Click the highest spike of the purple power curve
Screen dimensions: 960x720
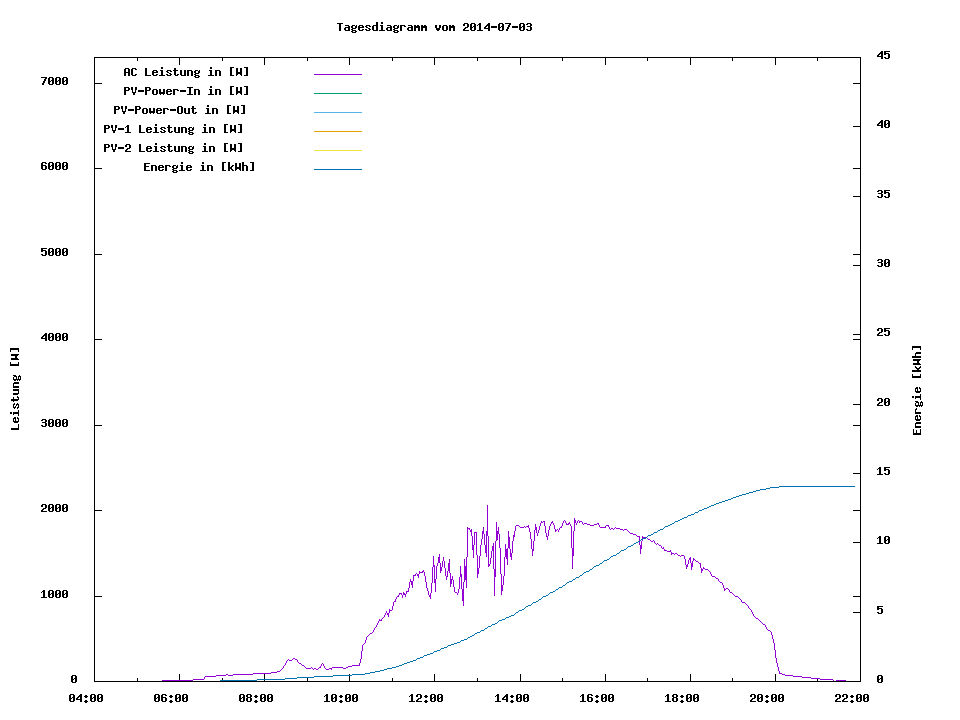coord(487,507)
